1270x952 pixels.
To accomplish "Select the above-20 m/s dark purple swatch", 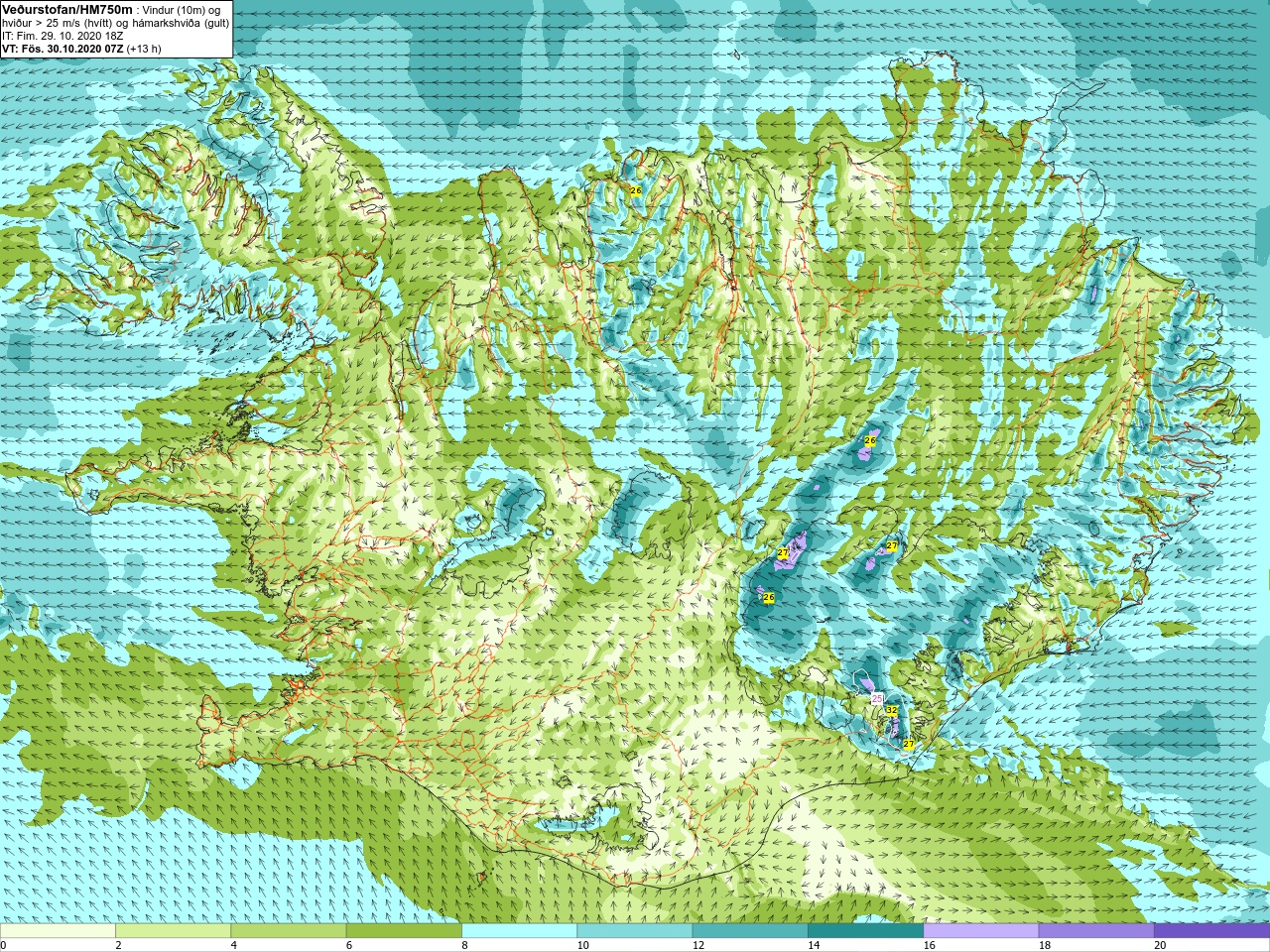I will click(x=1211, y=931).
